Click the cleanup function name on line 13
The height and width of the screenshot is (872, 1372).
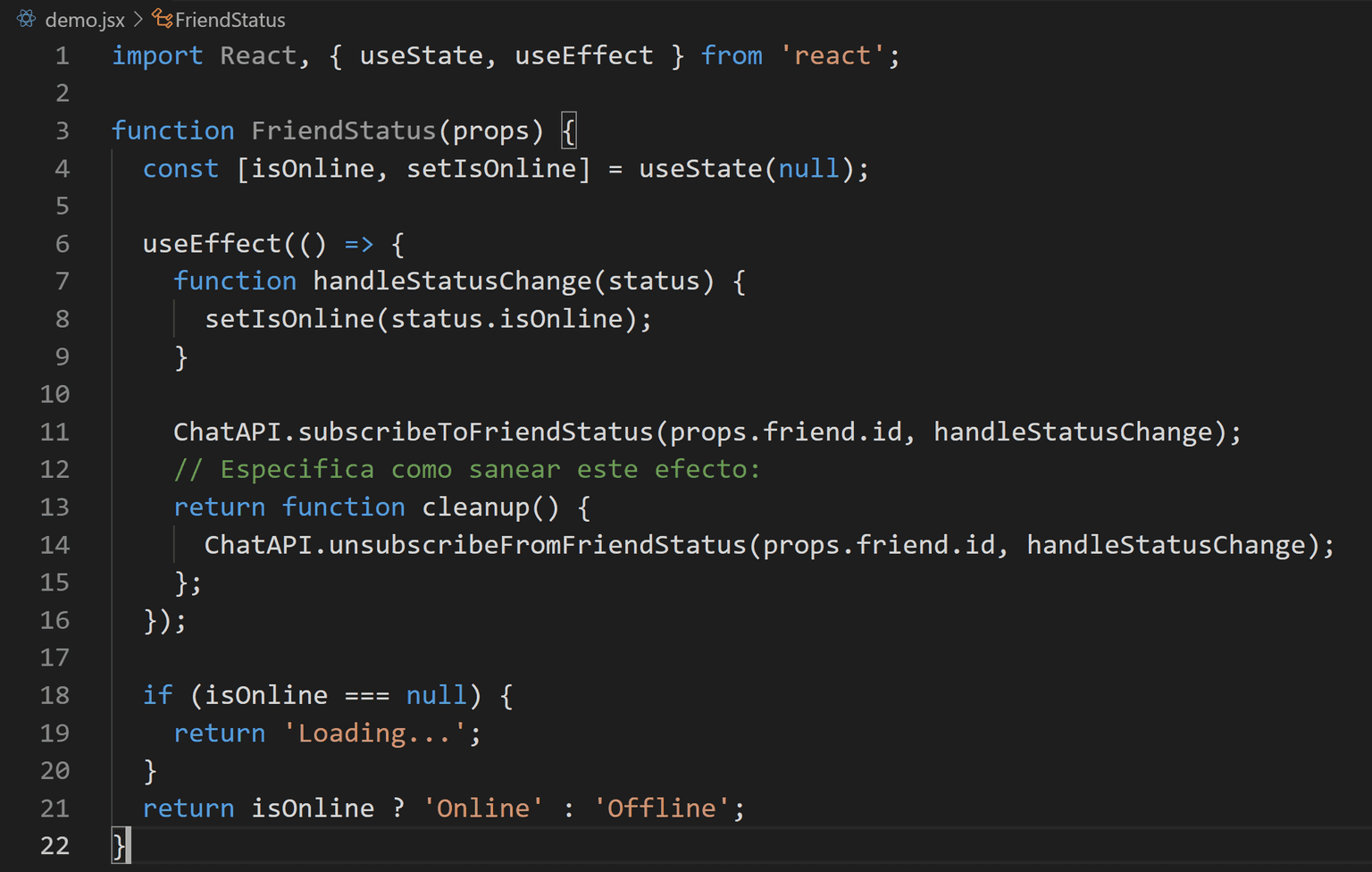(475, 507)
